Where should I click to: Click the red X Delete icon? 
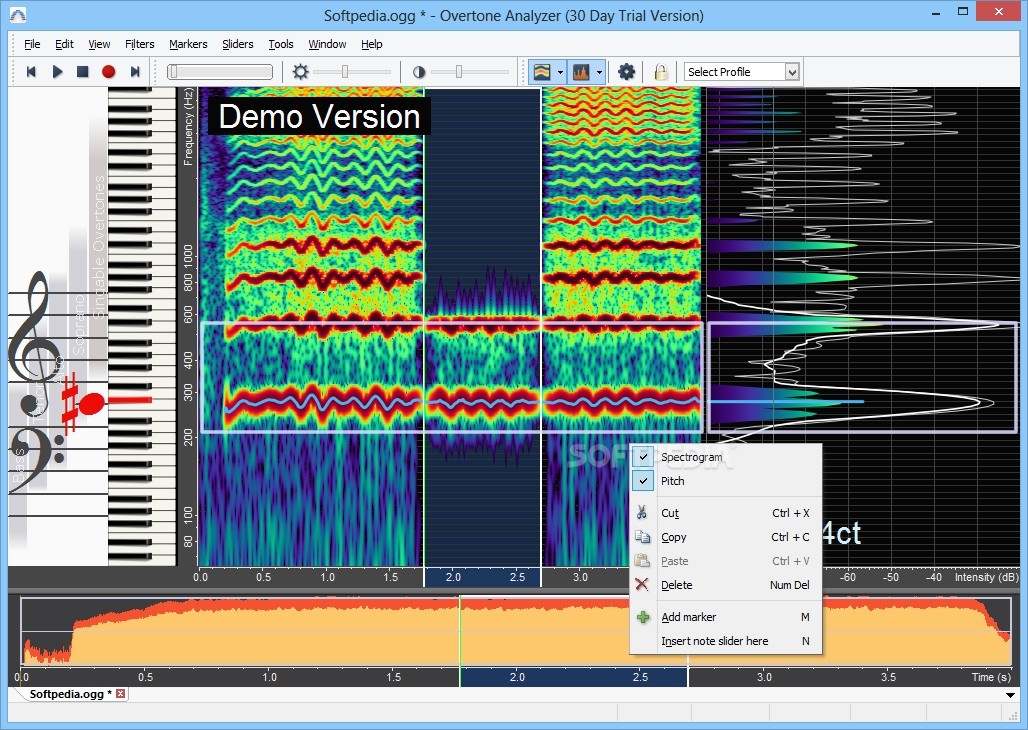(642, 584)
